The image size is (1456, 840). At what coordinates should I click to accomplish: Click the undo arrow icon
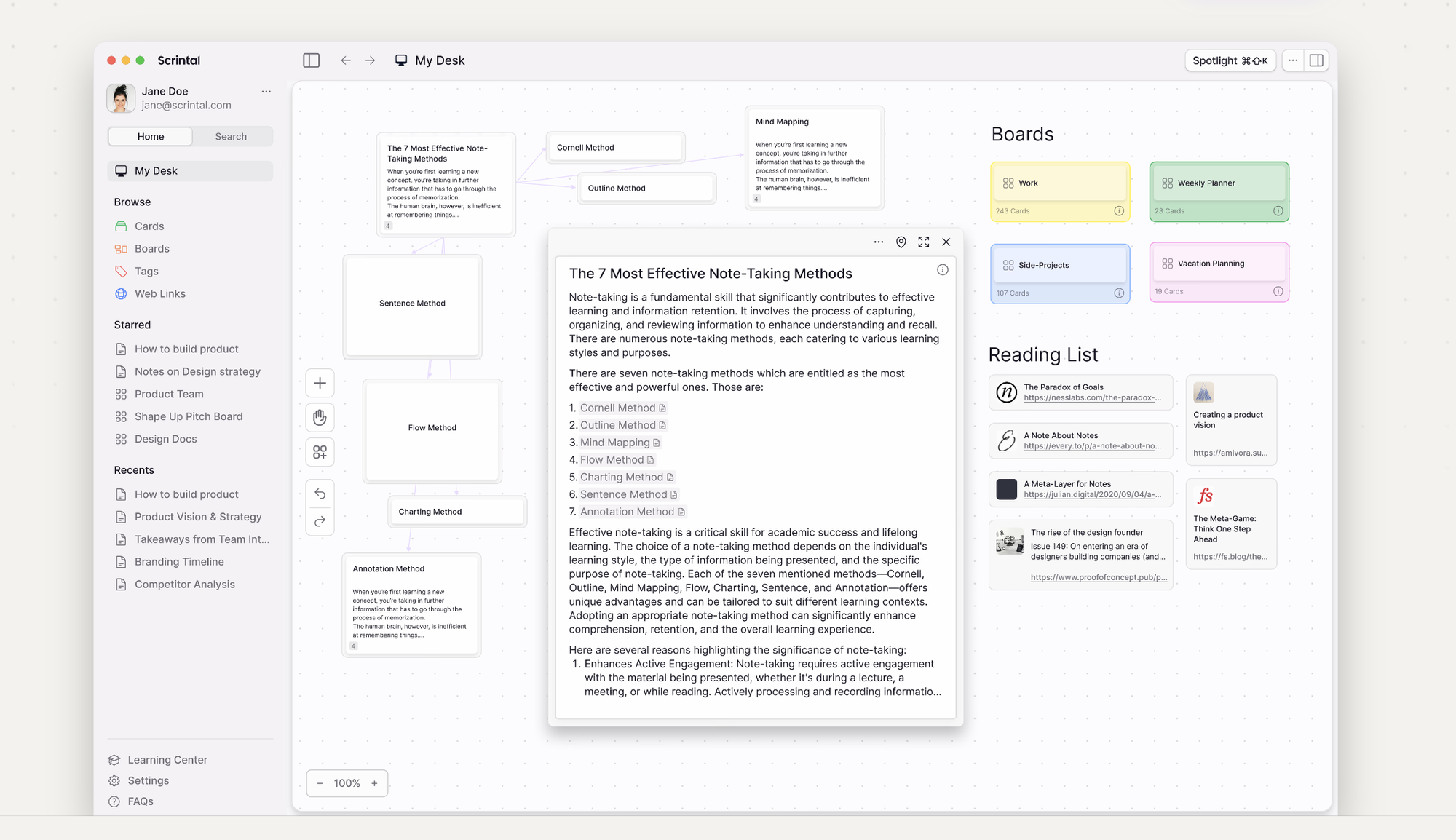(320, 494)
